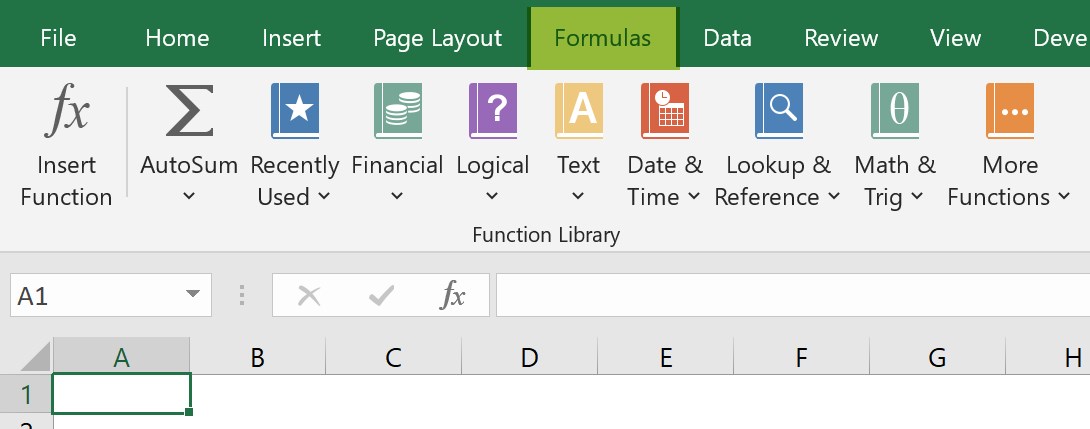Click the formula bar cancel X icon
Screen dimensions: 1090x429
point(309,296)
